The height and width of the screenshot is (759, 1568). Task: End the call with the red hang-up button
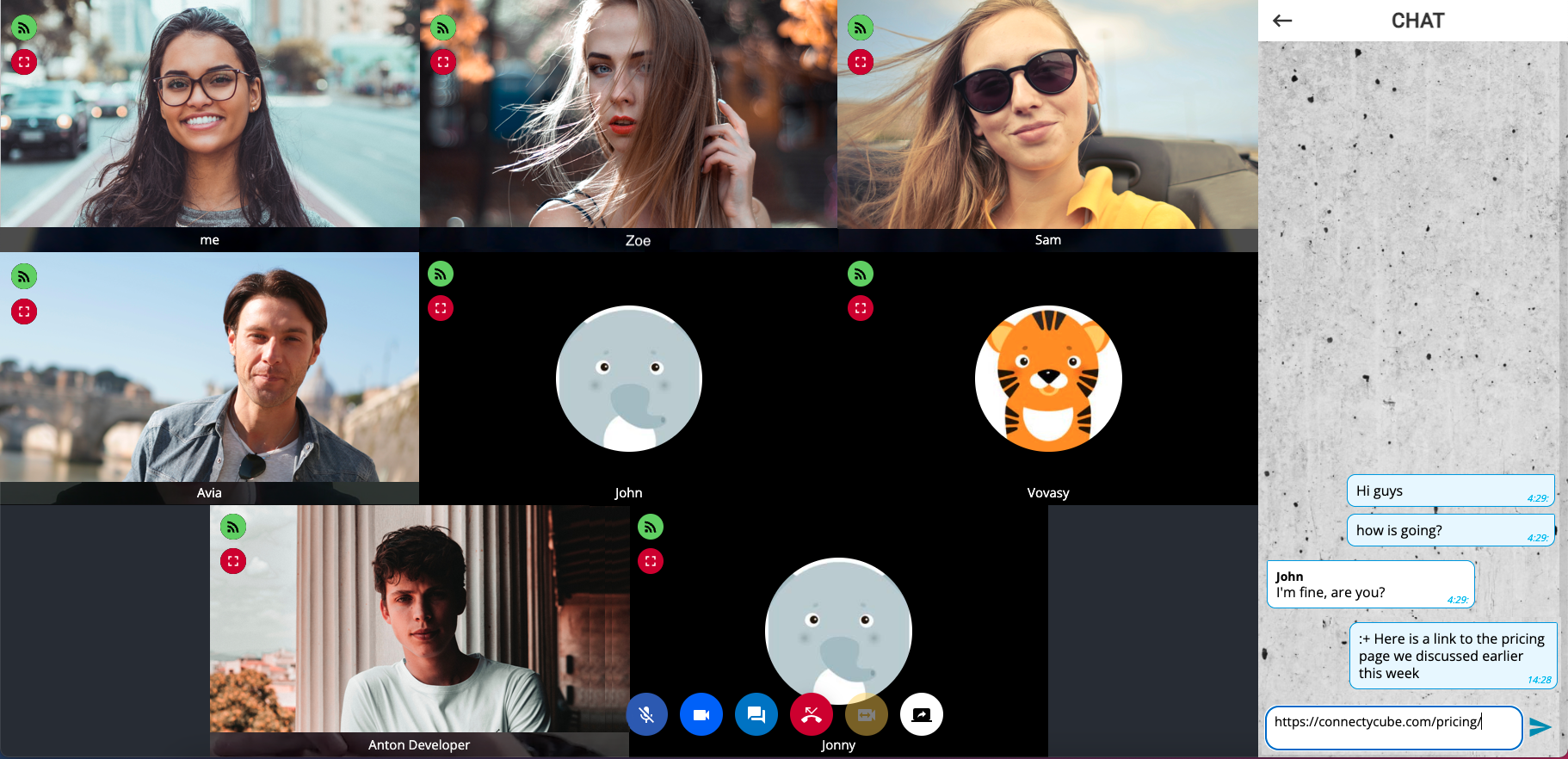click(812, 715)
